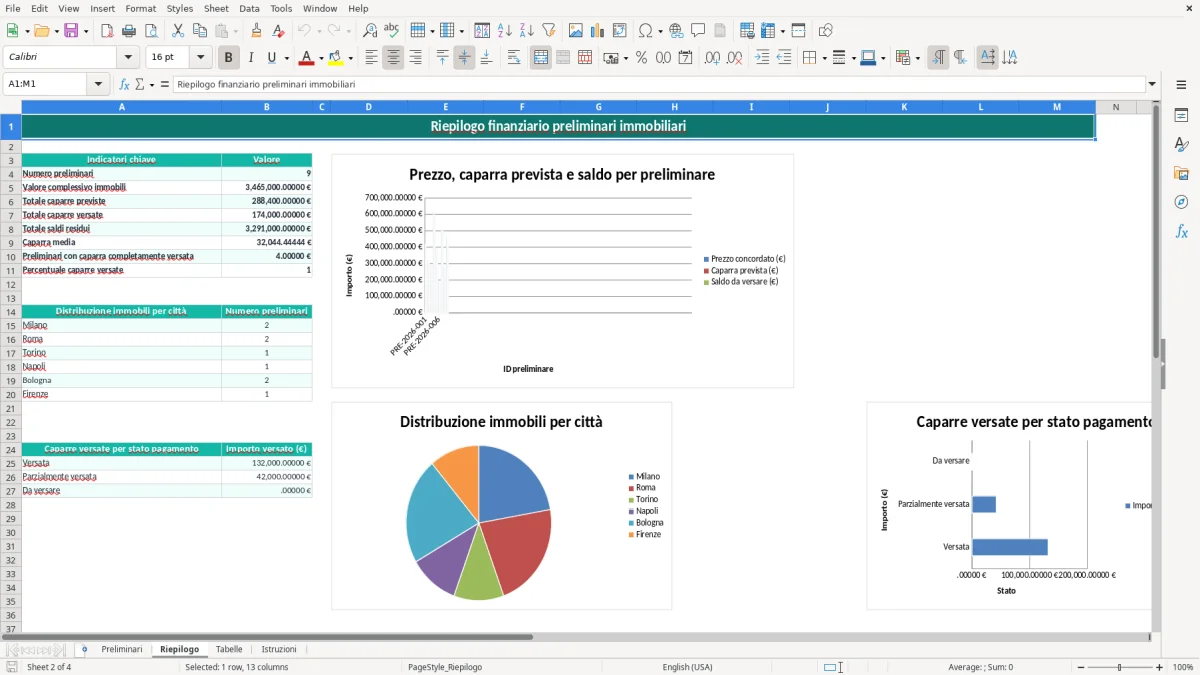The image size is (1200, 675).
Task: Click the Increase Indent icon
Action: [762, 58]
